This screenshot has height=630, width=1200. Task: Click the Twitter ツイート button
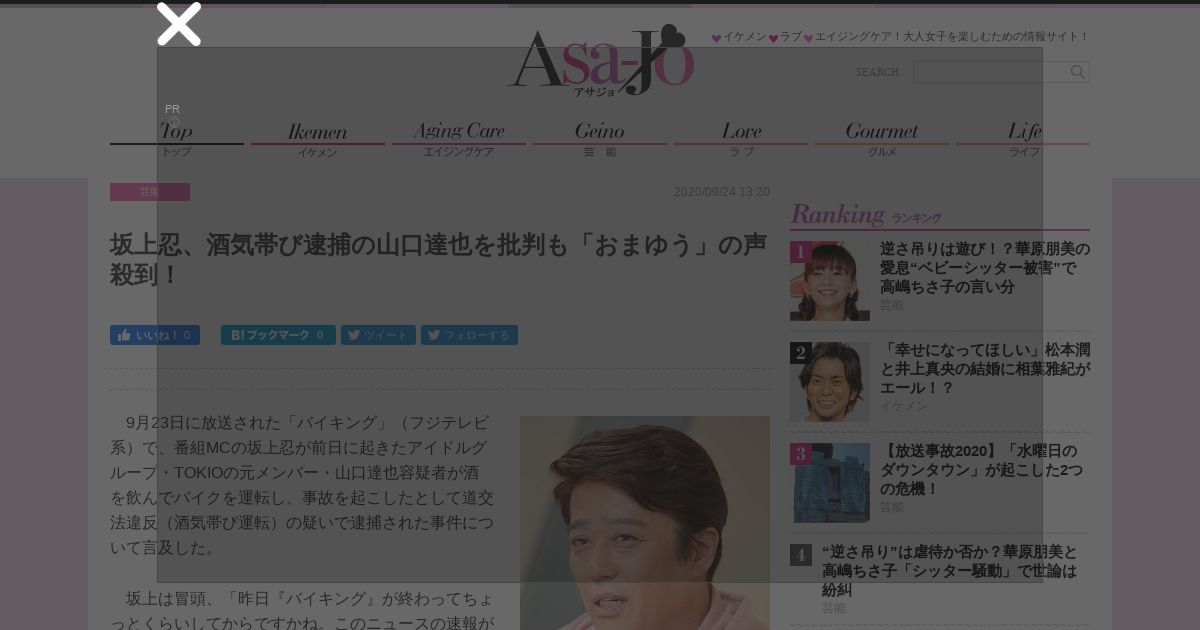[x=379, y=335]
